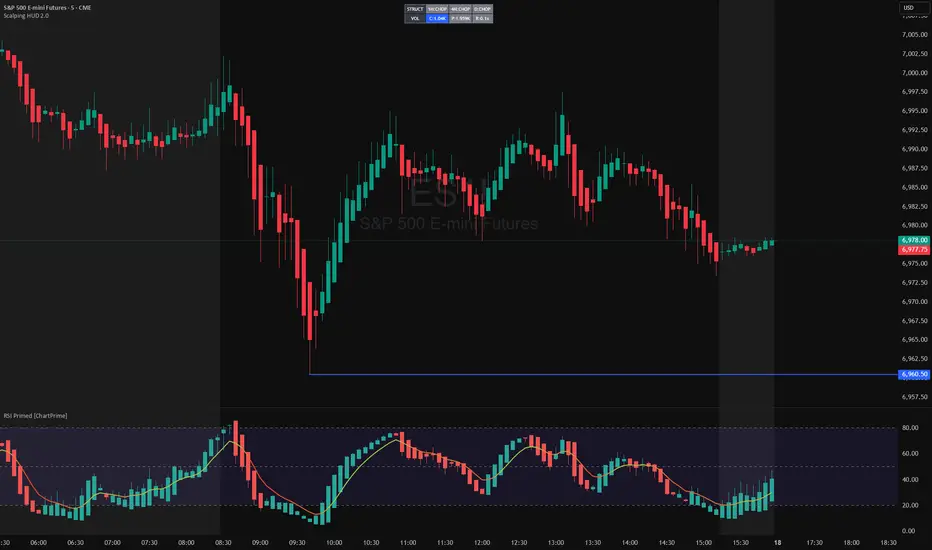
Task: Click the 6,970.00 price axis value
Action: tap(914, 301)
